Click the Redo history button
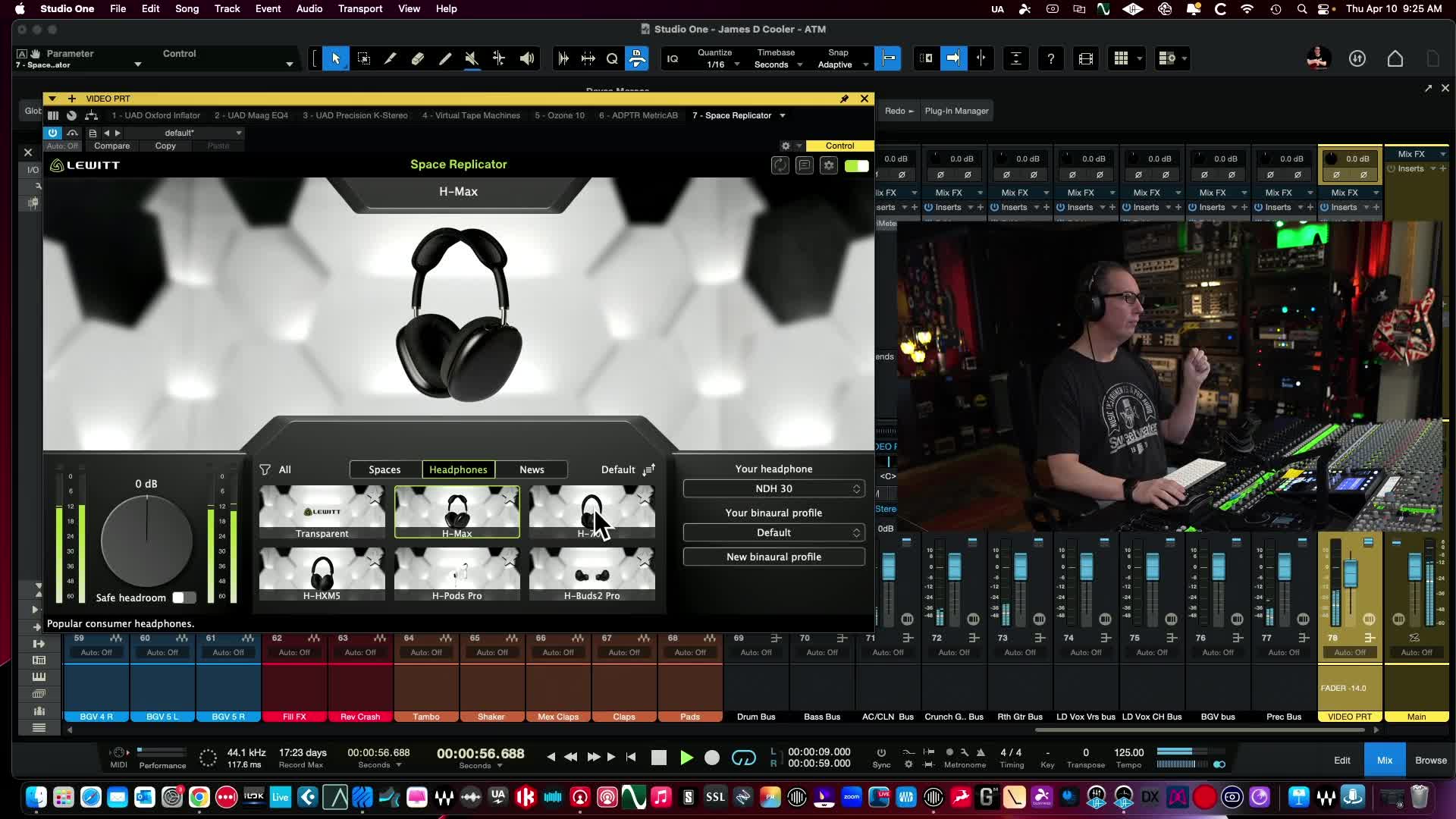 click(x=899, y=111)
